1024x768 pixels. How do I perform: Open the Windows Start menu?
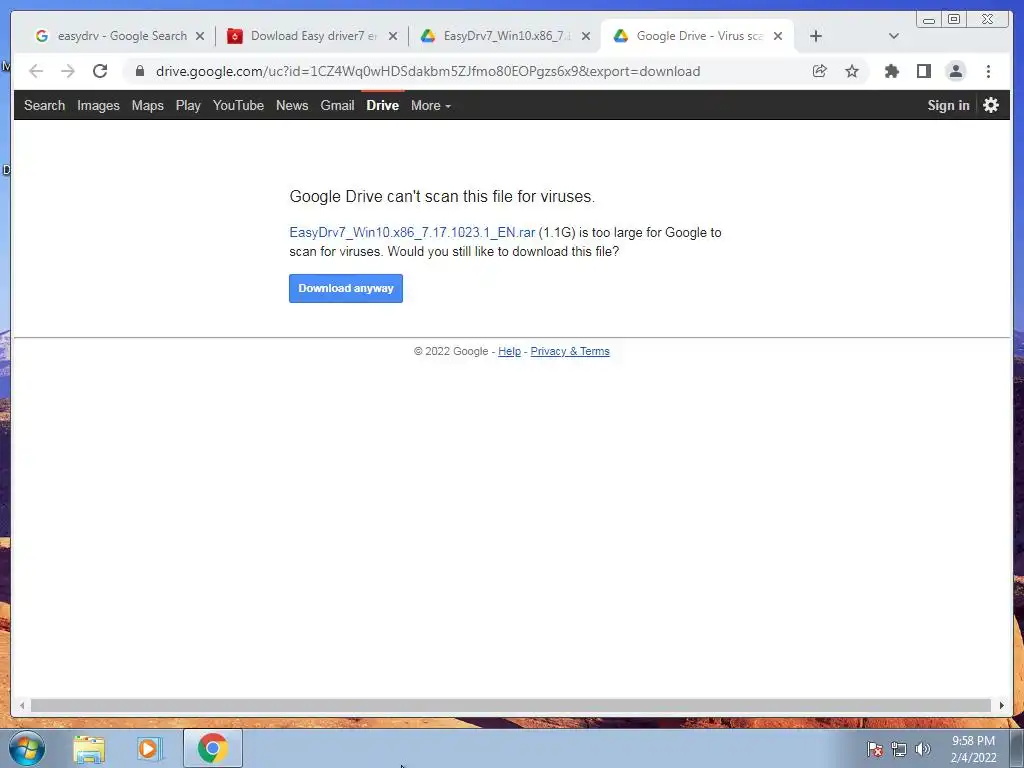(x=27, y=748)
